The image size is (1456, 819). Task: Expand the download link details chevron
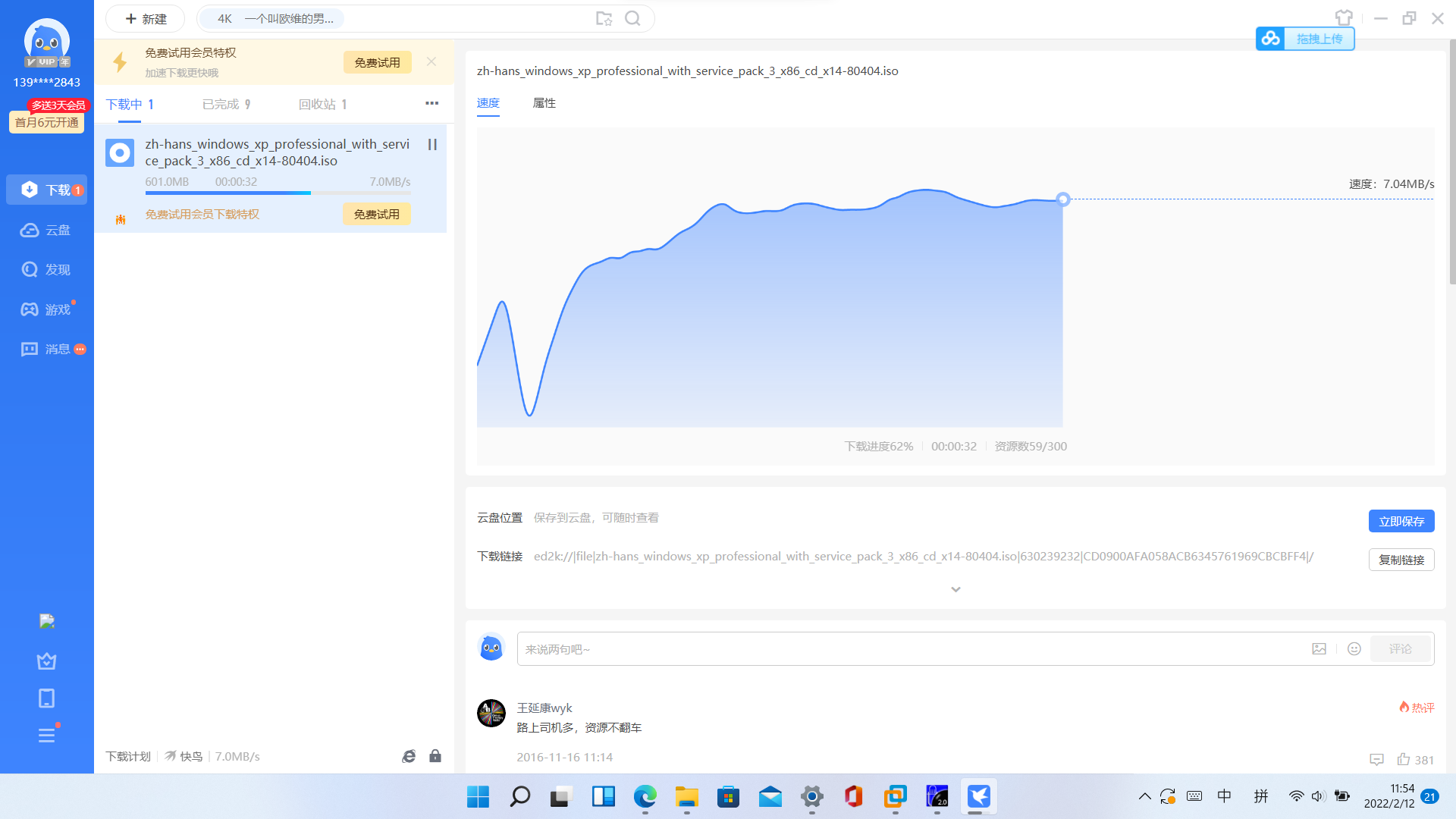[955, 589]
